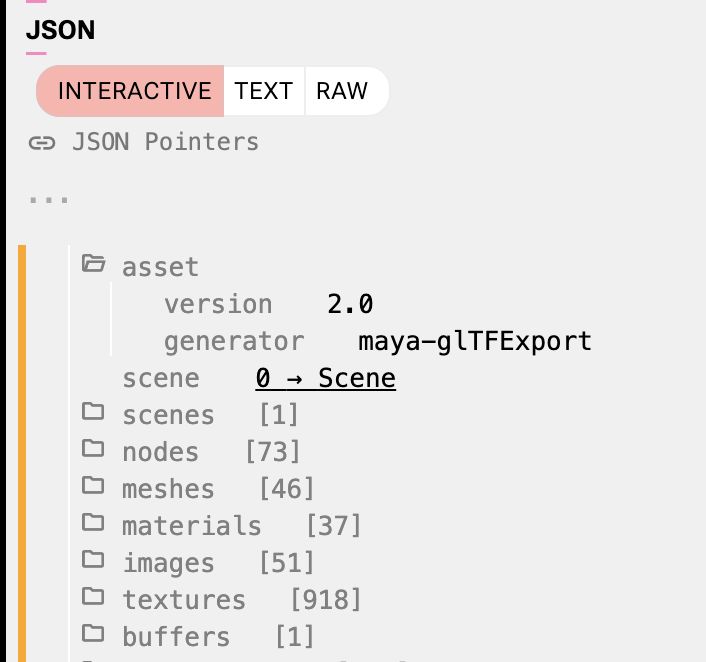Screen dimensions: 706x662
Task: Select the asset tree label
Action: pos(160,267)
